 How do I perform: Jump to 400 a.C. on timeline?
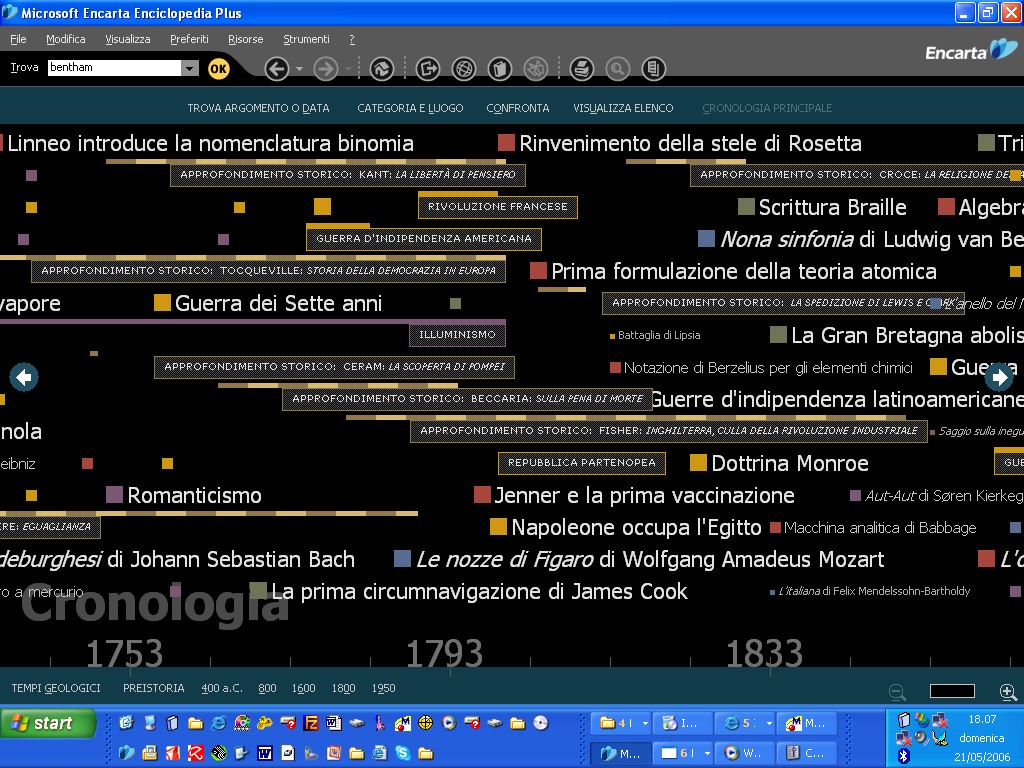pyautogui.click(x=222, y=688)
